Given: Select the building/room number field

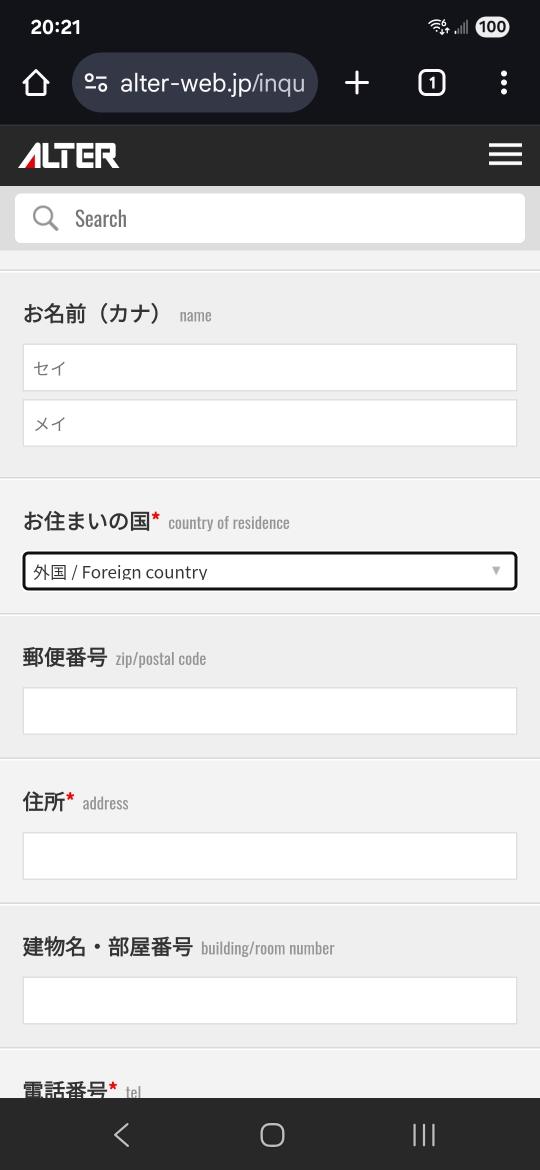Looking at the screenshot, I should point(270,1001).
